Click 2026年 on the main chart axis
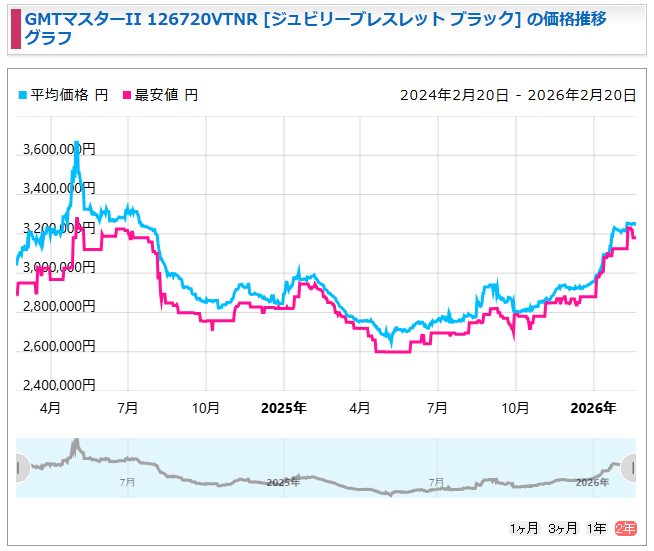654x551 pixels. [593, 408]
